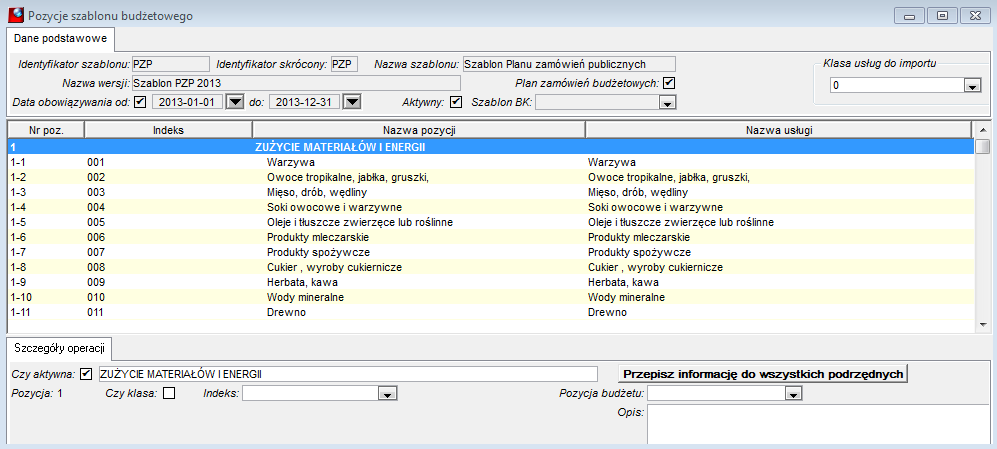Open the 'Szablon BK' dropdown
997x449 pixels.
[x=666, y=102]
